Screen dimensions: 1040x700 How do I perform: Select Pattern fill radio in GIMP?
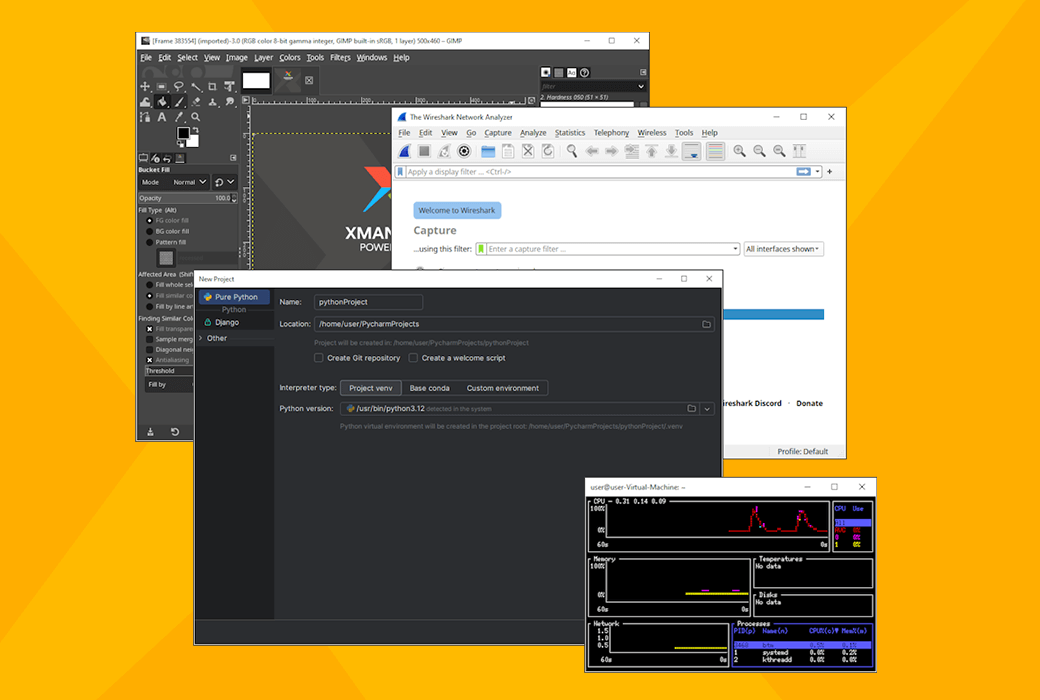tap(149, 242)
